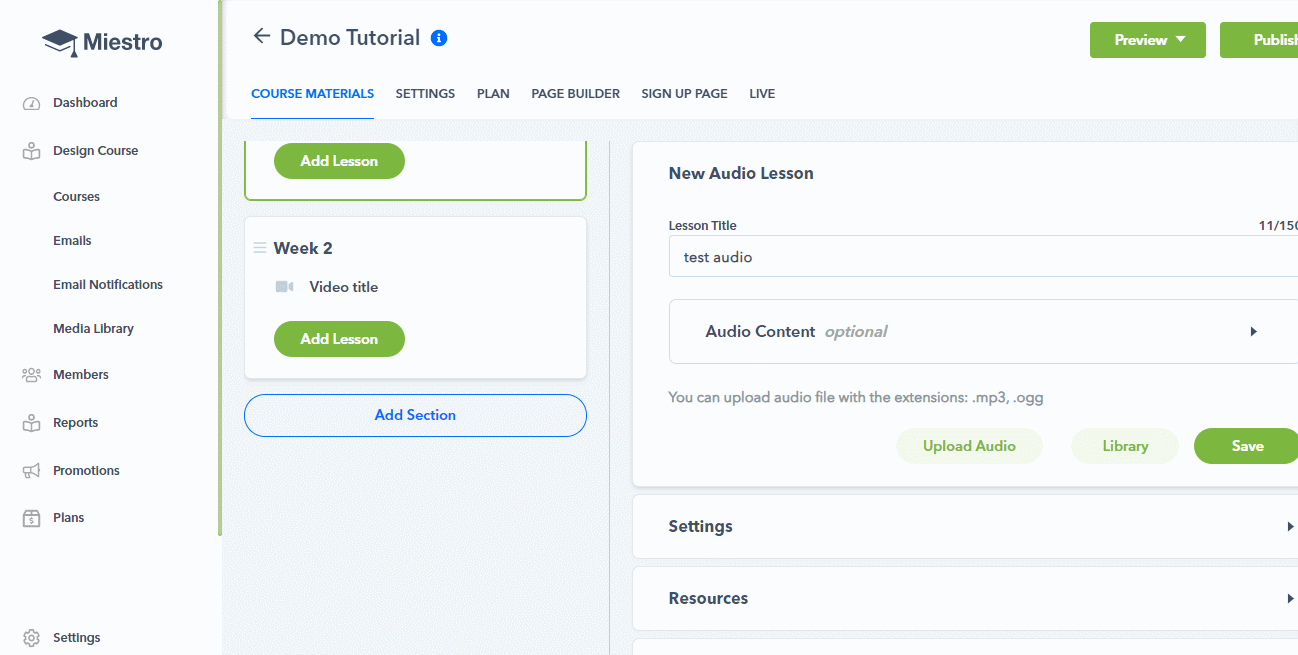Open Email Notifications in the sidebar
This screenshot has height=655, width=1298.
pos(108,285)
